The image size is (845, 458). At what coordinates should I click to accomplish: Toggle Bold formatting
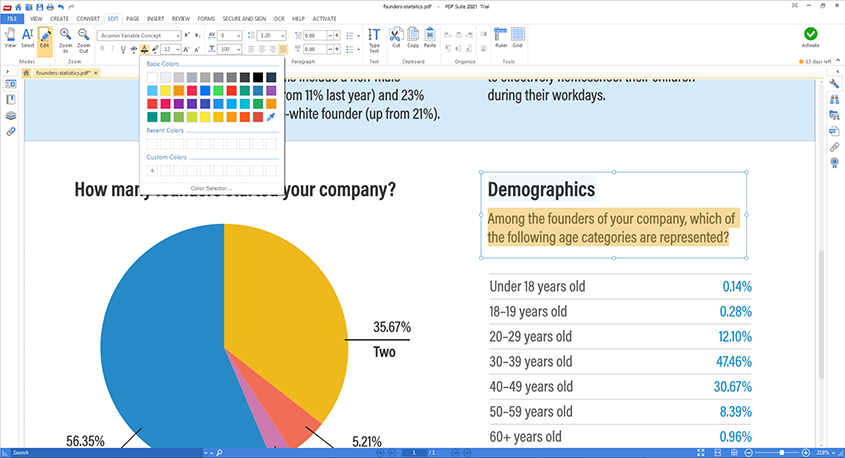(x=102, y=49)
